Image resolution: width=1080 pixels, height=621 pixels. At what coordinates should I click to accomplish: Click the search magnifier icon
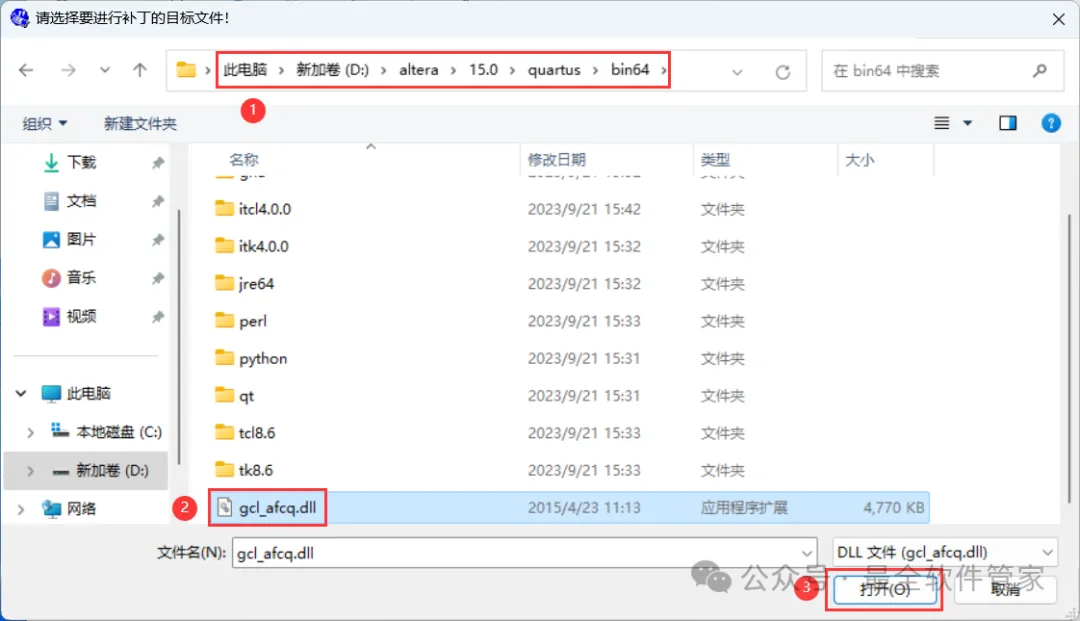click(1039, 70)
